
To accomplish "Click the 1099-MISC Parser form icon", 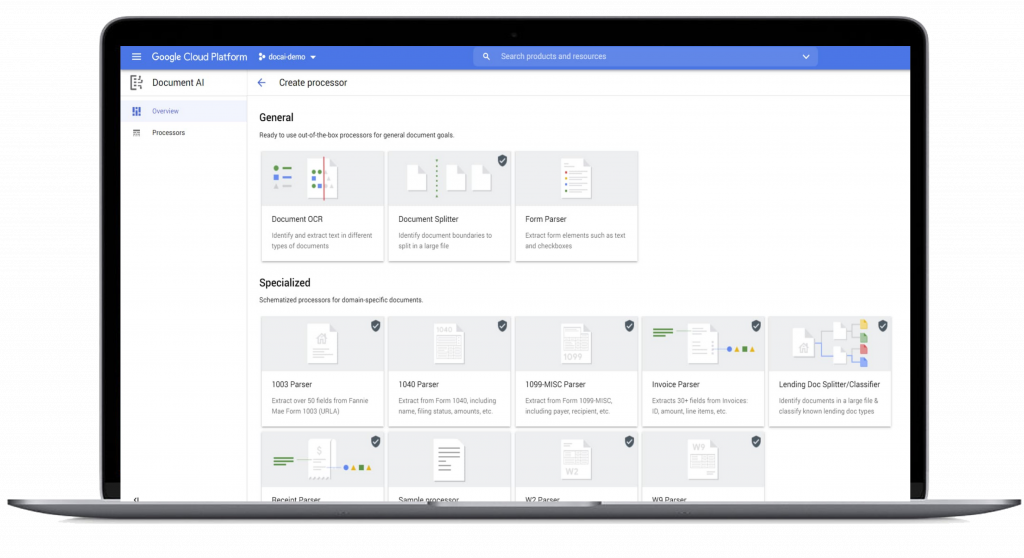I will pos(575,344).
